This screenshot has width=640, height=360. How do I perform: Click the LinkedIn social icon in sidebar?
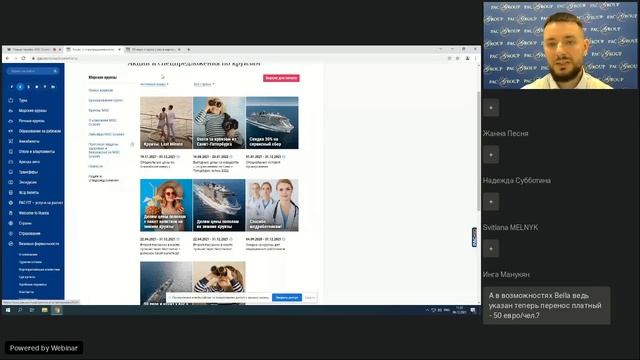pos(53,87)
